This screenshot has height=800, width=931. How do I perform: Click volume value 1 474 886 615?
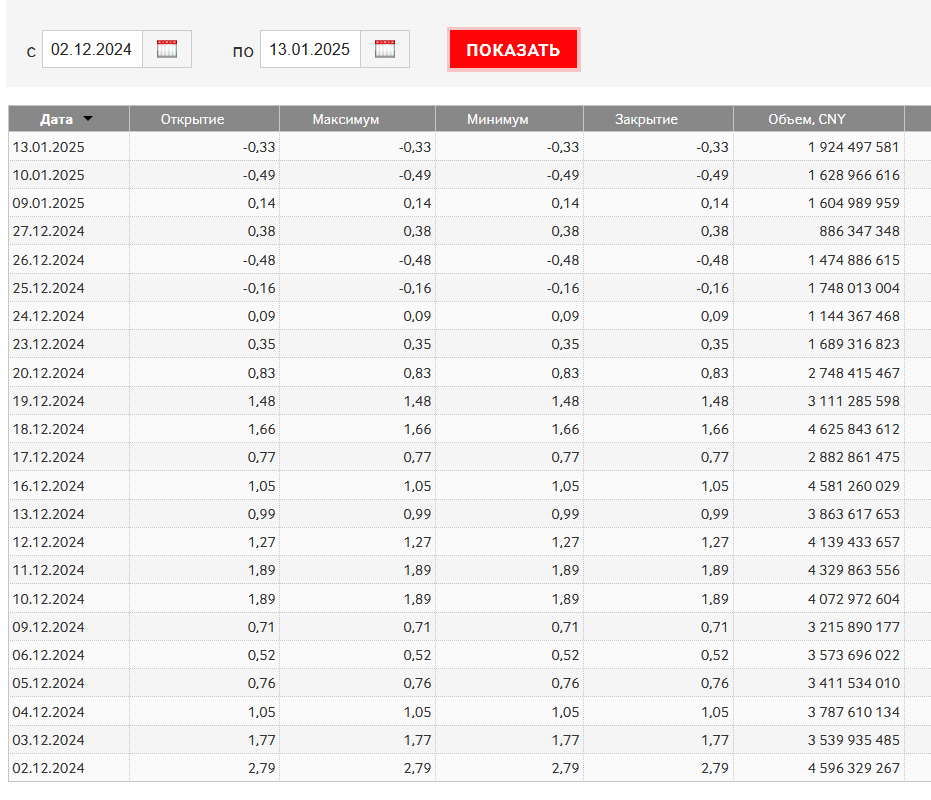pyautogui.click(x=853, y=260)
